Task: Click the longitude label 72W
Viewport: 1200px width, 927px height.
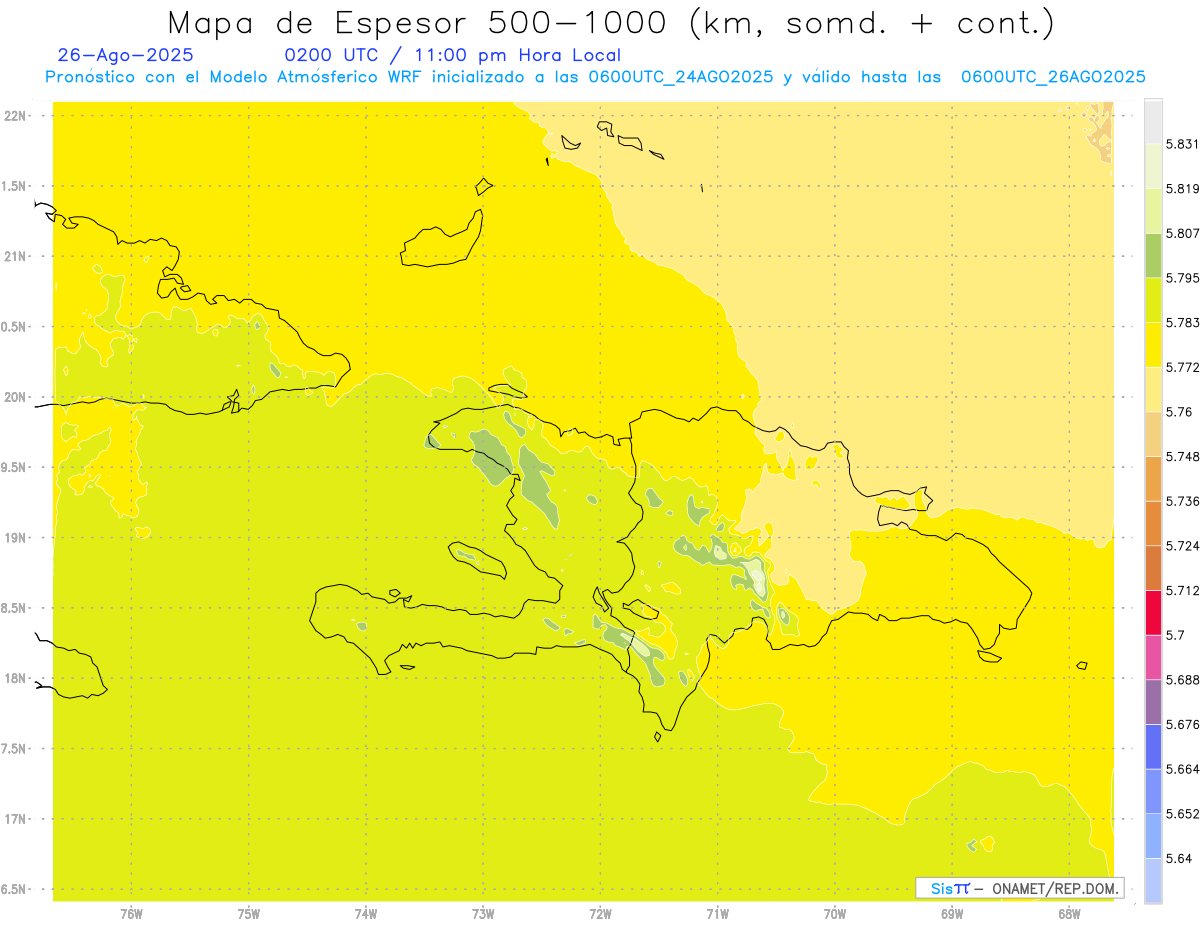Action: click(600, 914)
